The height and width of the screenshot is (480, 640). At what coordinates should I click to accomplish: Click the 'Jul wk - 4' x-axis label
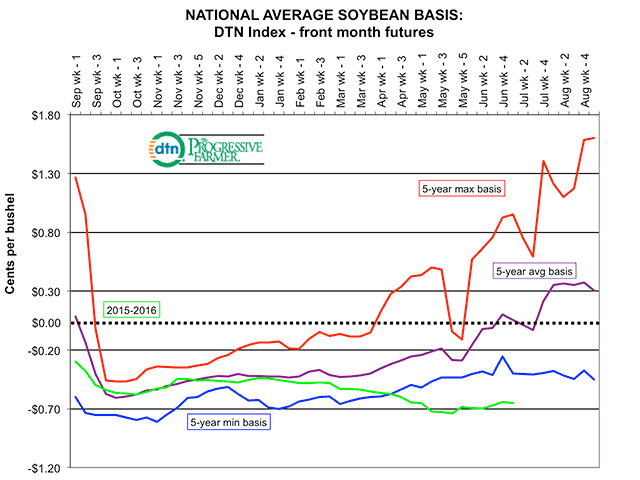[x=545, y=84]
